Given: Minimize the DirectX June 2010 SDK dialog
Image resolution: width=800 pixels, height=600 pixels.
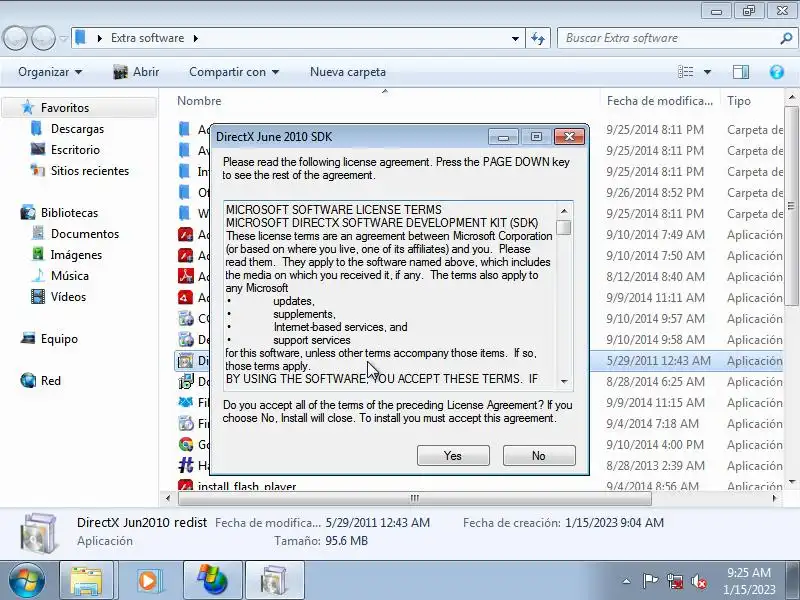Looking at the screenshot, I should pyautogui.click(x=503, y=136).
